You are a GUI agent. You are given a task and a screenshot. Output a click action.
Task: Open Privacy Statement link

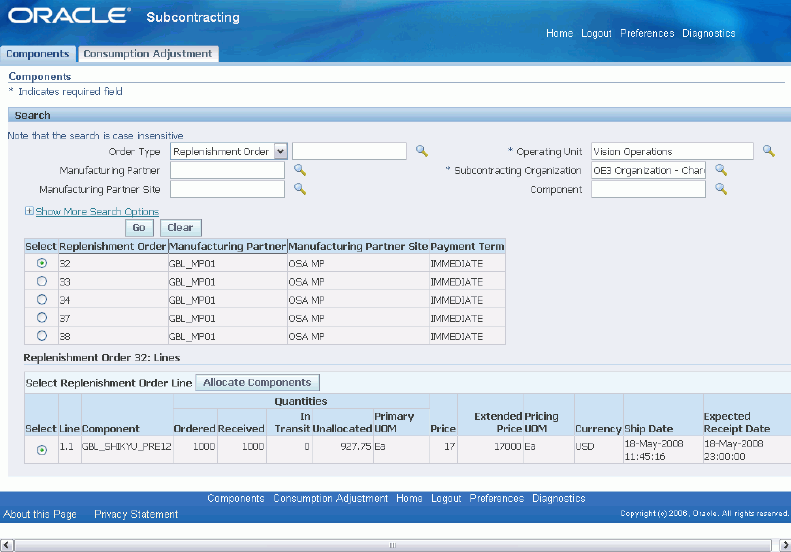(x=136, y=514)
